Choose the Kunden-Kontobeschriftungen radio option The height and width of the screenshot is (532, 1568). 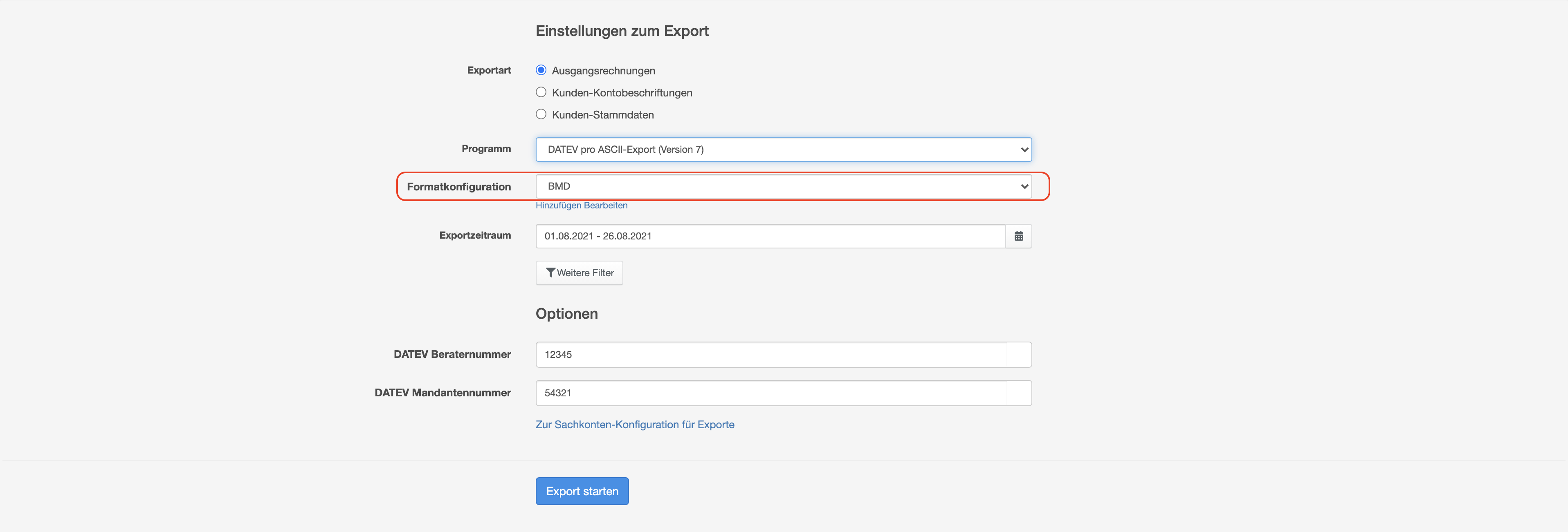tap(541, 92)
